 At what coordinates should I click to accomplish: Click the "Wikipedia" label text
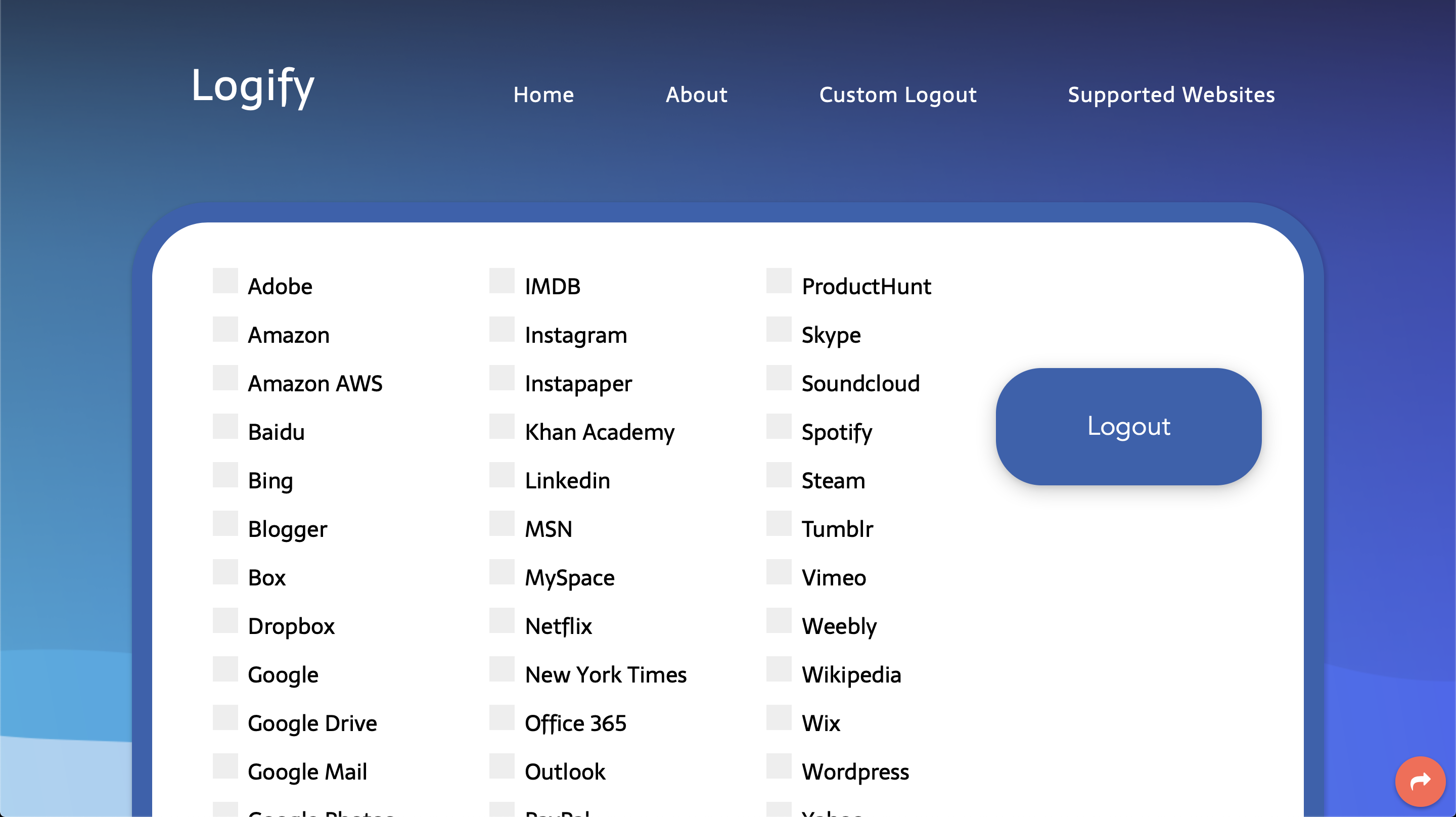click(x=851, y=676)
